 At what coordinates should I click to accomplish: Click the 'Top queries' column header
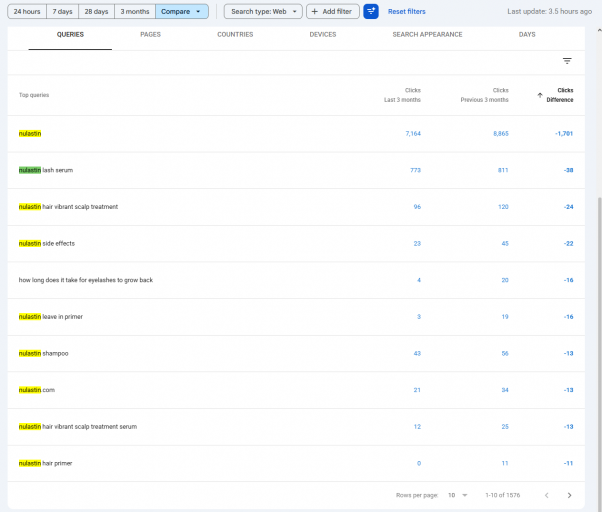click(34, 95)
